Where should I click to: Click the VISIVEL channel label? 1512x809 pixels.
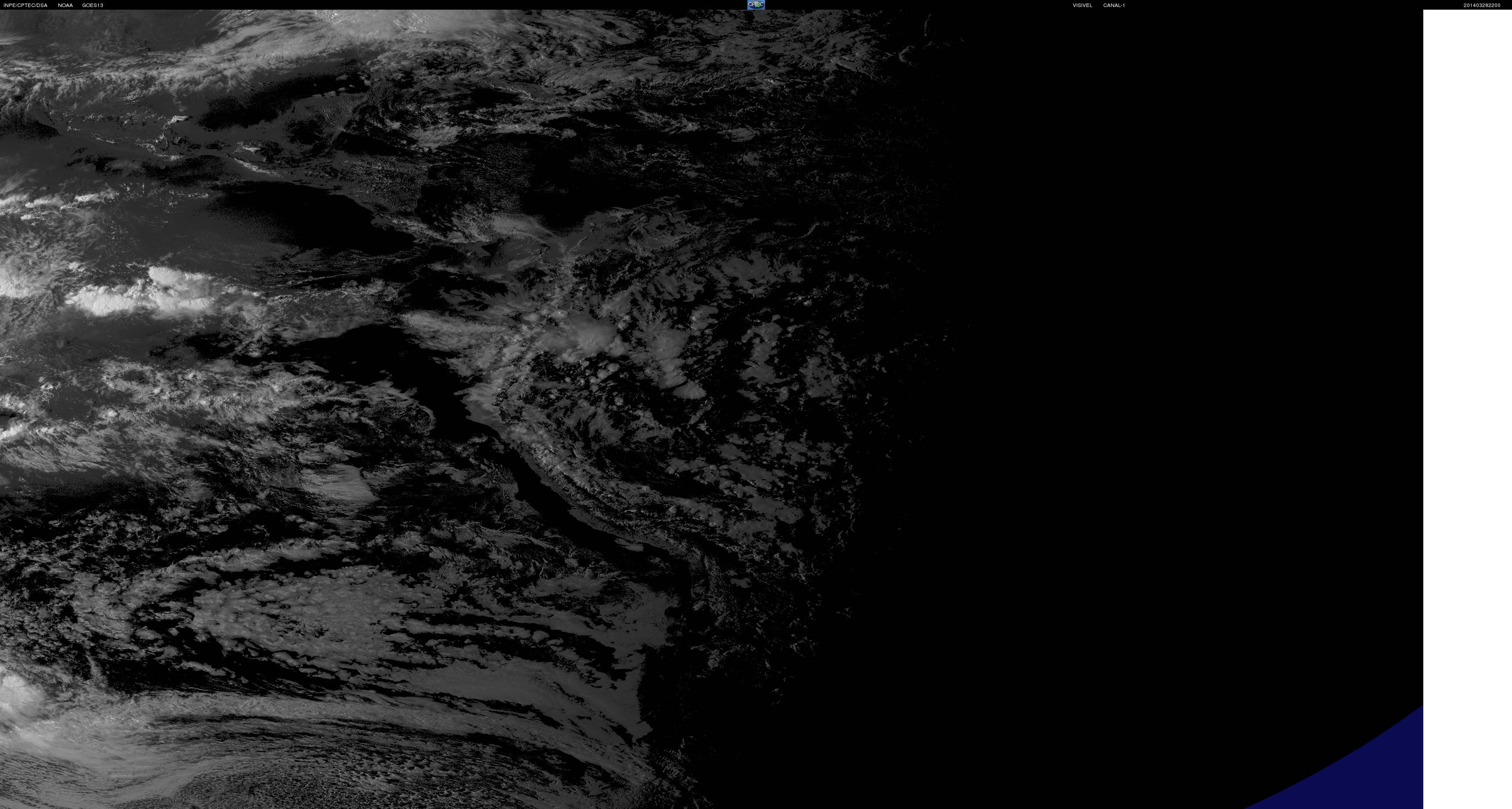[x=1083, y=5]
